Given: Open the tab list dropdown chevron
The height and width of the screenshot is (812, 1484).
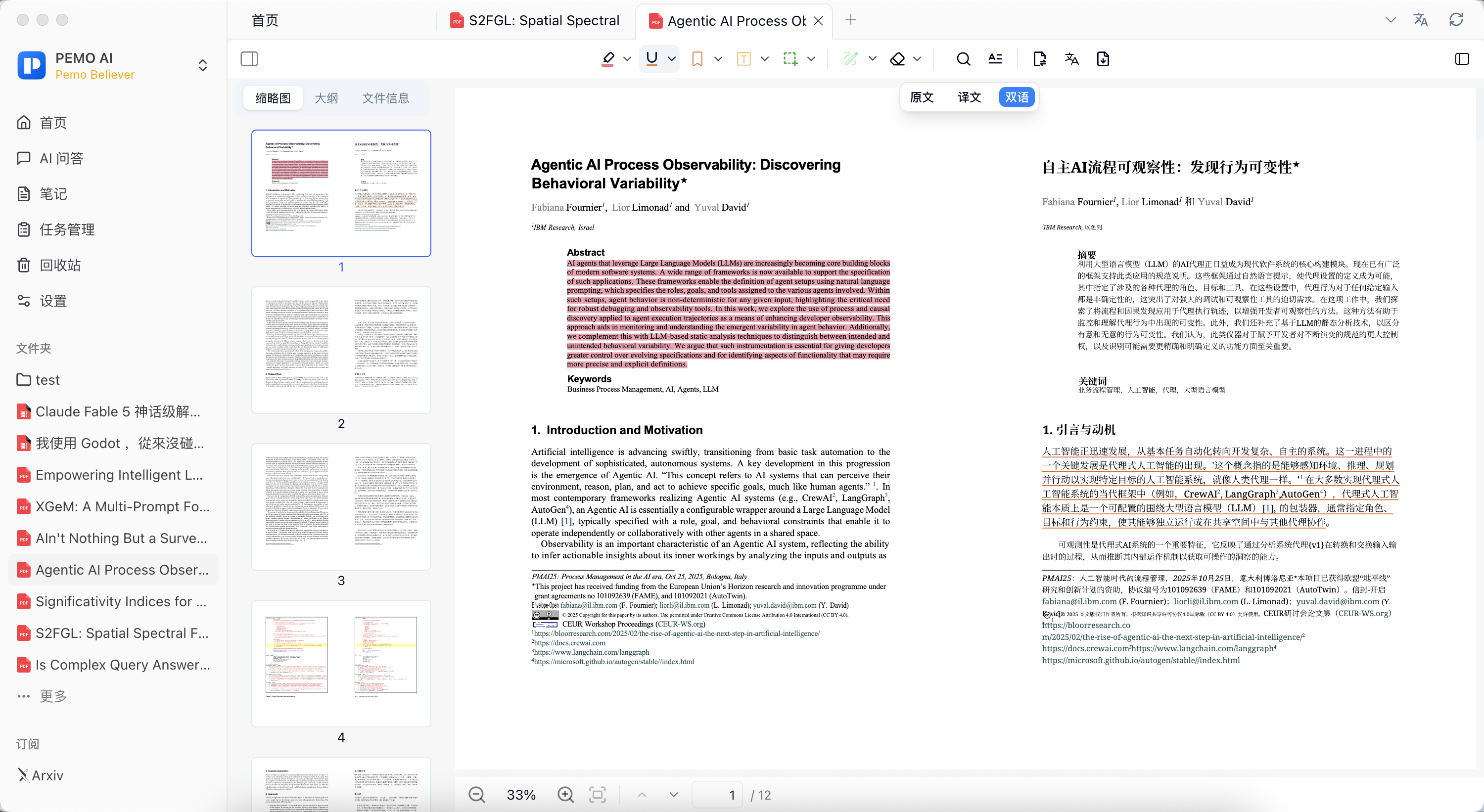Looking at the screenshot, I should coord(1391,20).
